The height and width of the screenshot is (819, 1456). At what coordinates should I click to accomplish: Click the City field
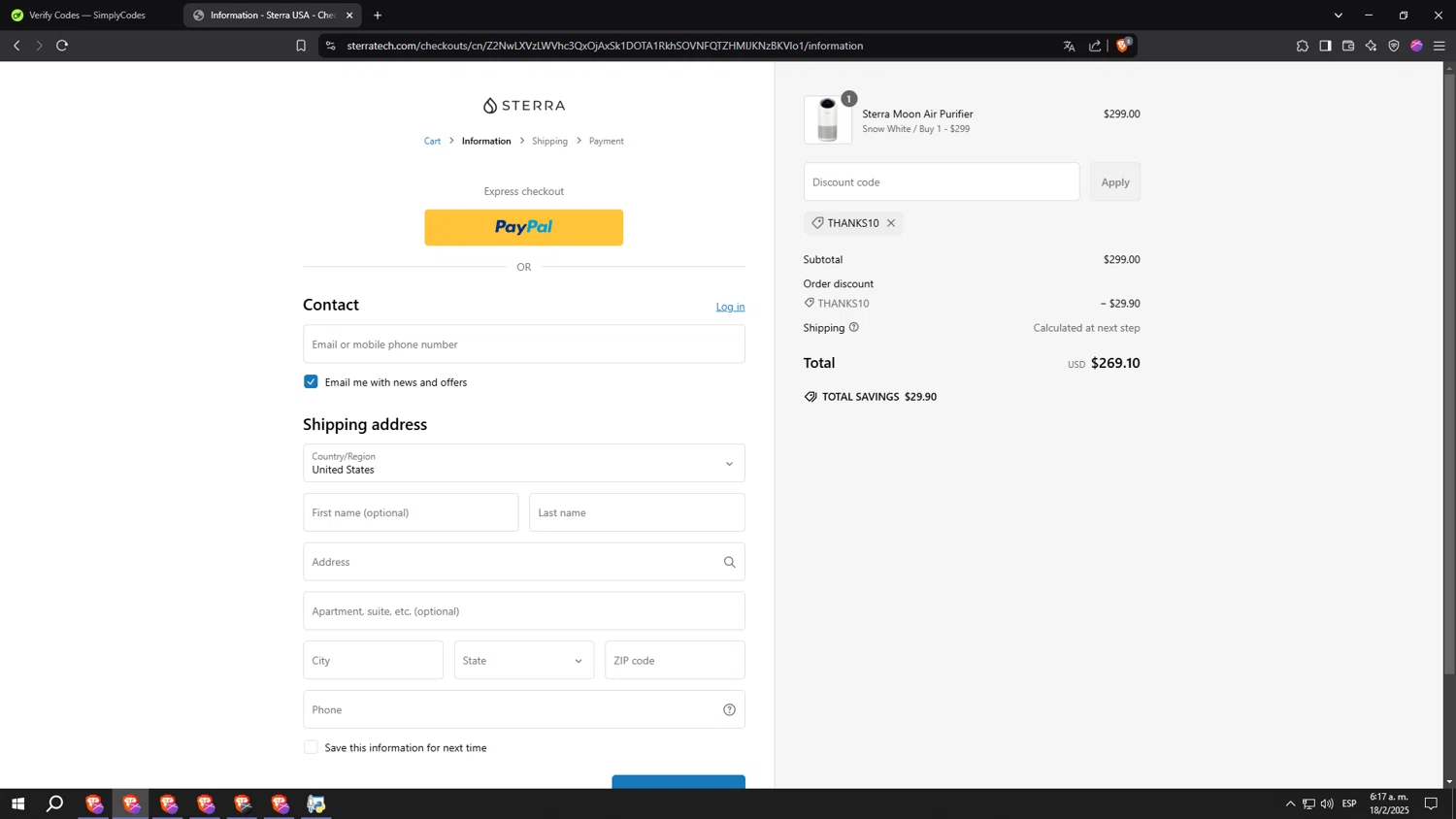point(373,660)
